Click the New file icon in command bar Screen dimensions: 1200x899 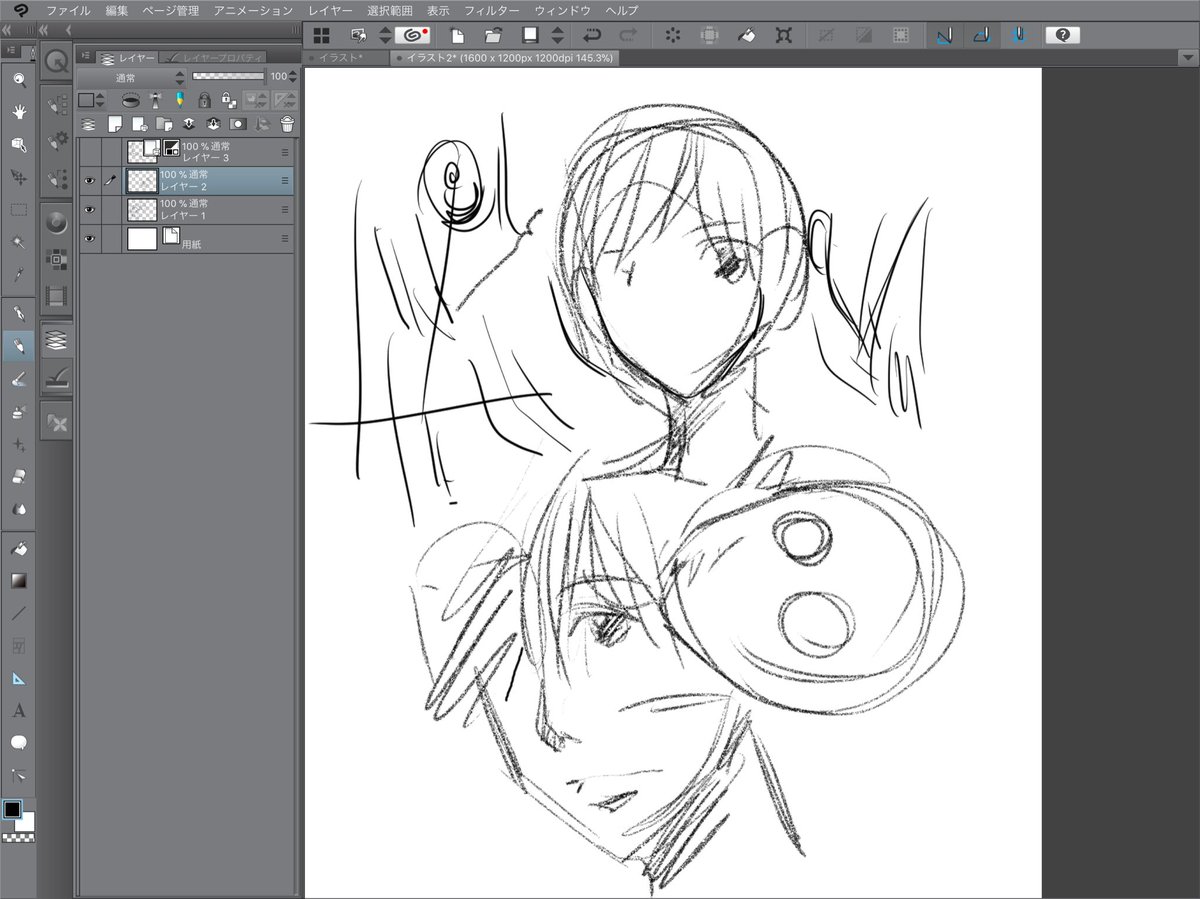point(456,35)
